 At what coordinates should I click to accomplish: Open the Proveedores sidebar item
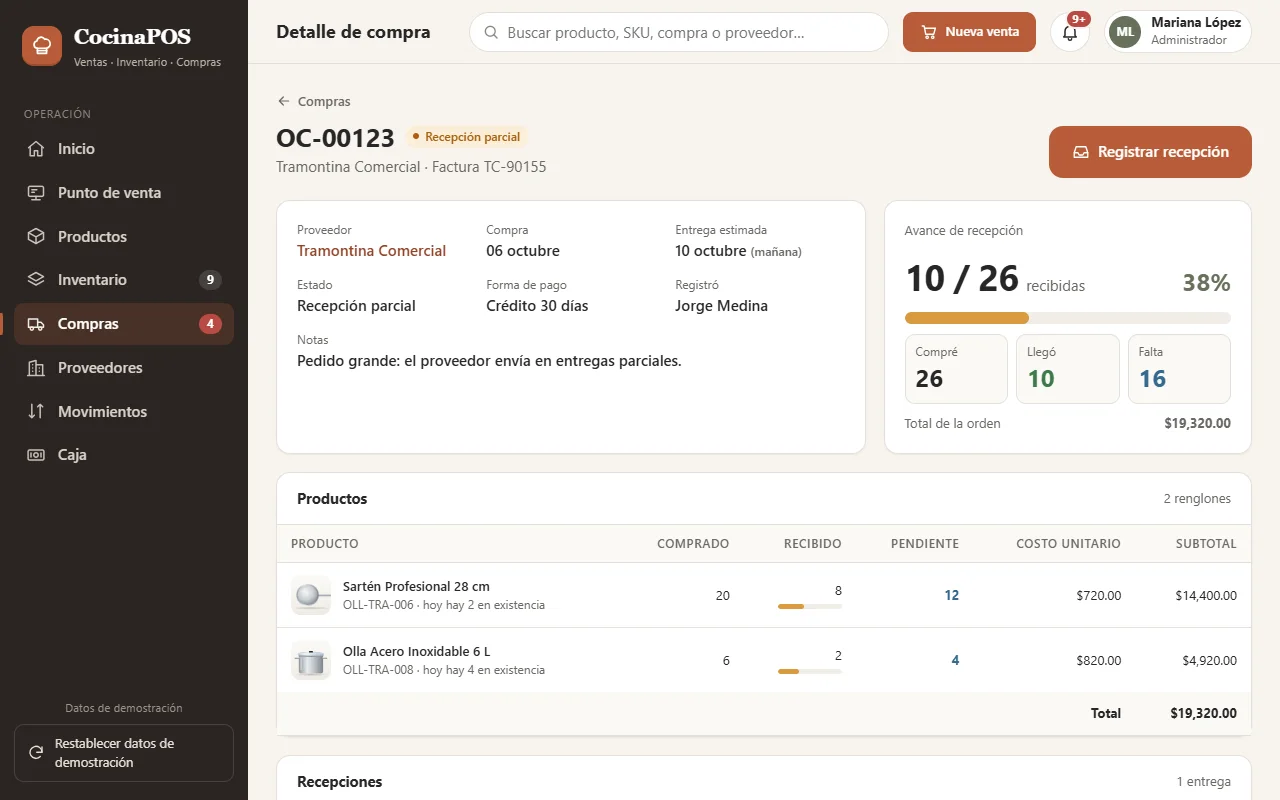(x=124, y=368)
